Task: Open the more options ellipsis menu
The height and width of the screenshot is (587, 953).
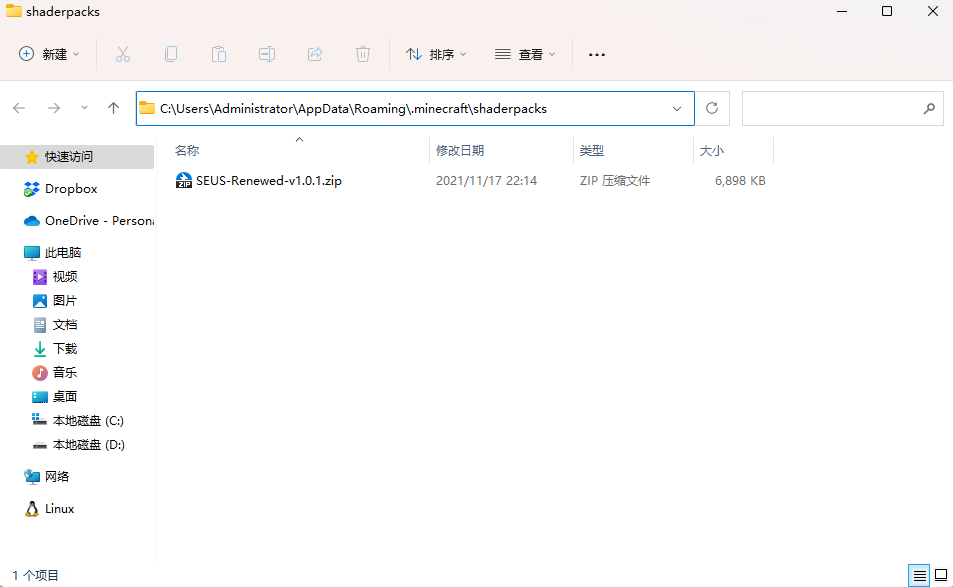Action: 597,54
